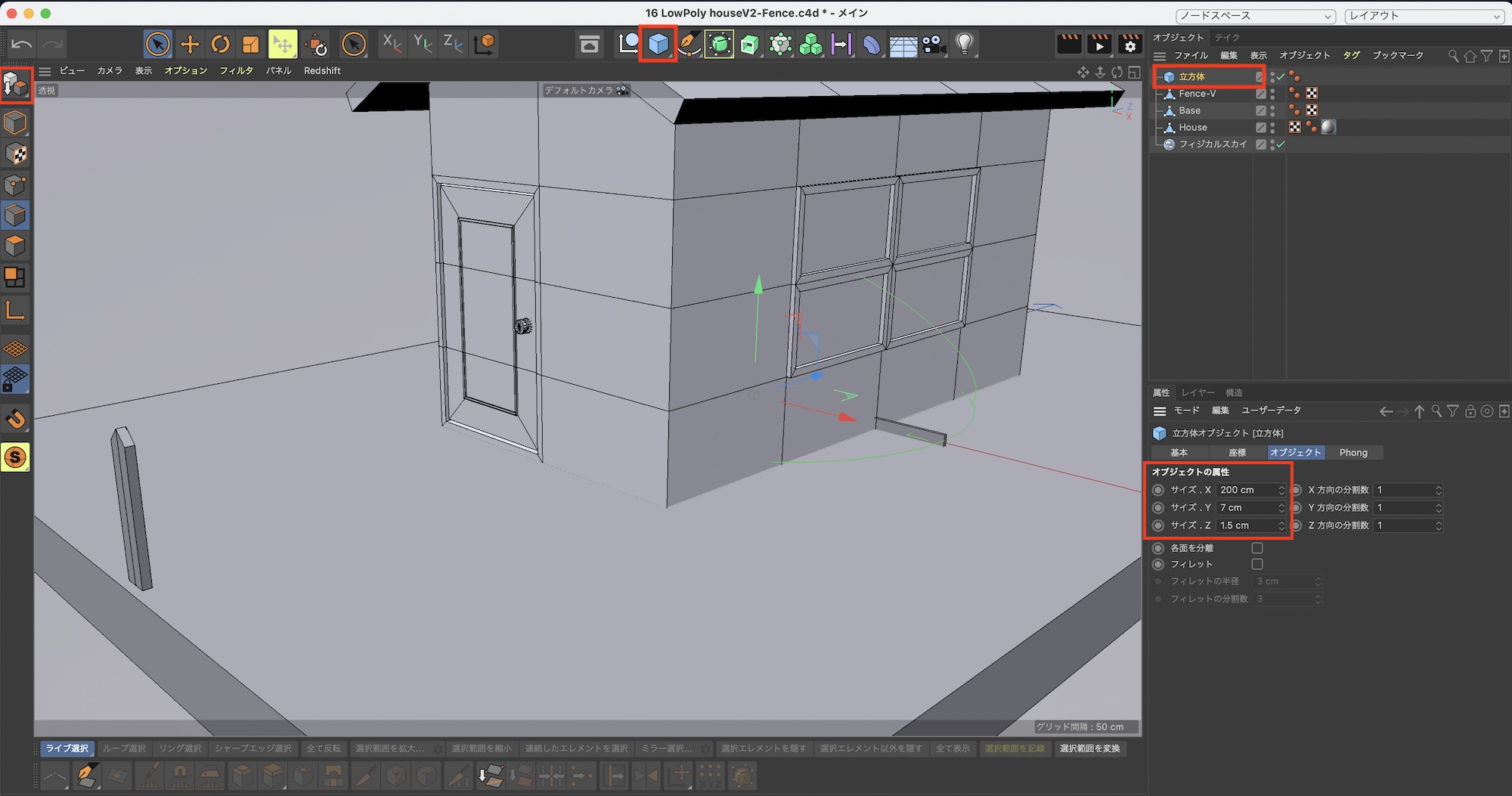Switch to the 座標 tab

point(1237,453)
